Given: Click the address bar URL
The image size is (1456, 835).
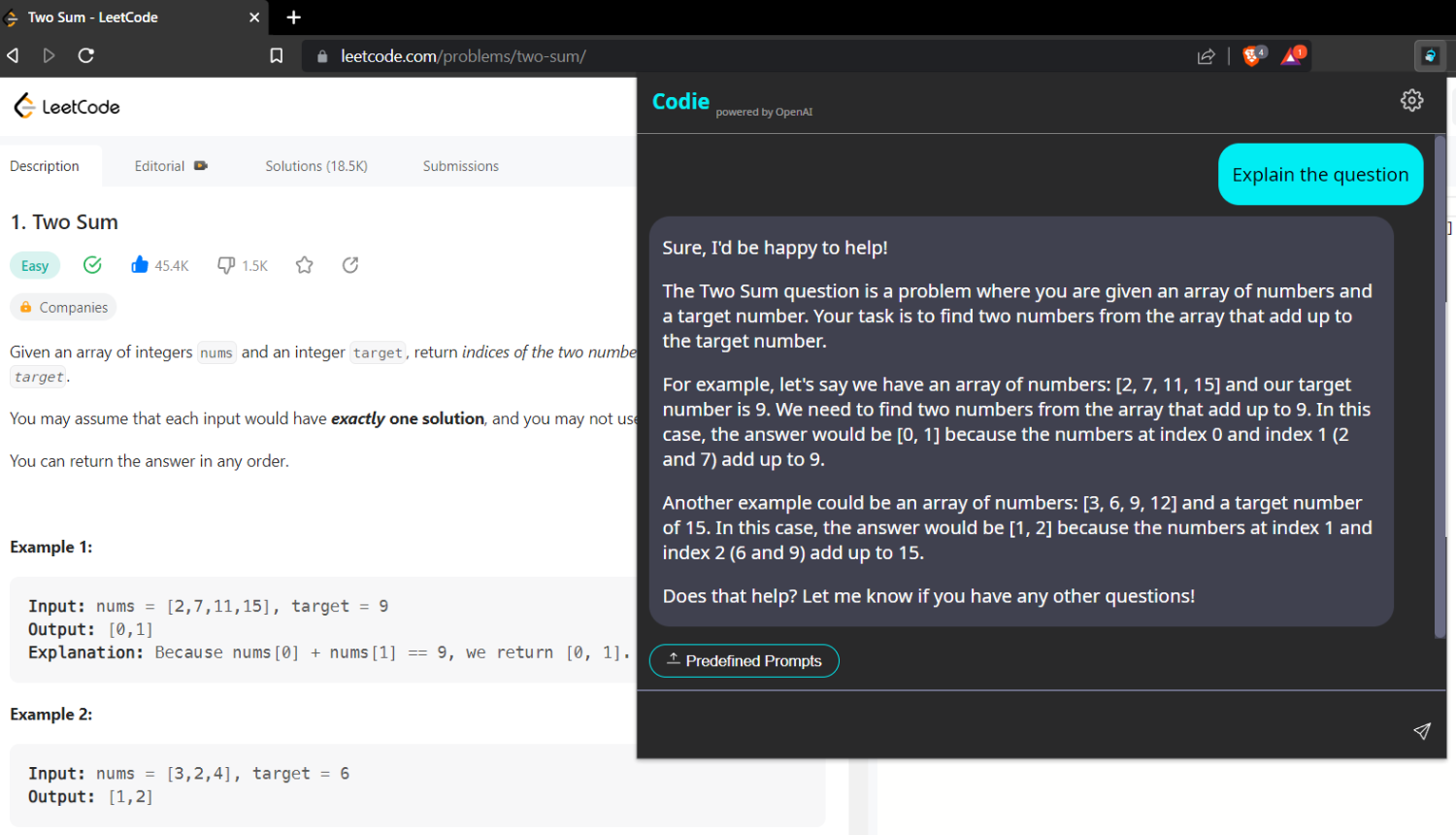Looking at the screenshot, I should [463, 56].
